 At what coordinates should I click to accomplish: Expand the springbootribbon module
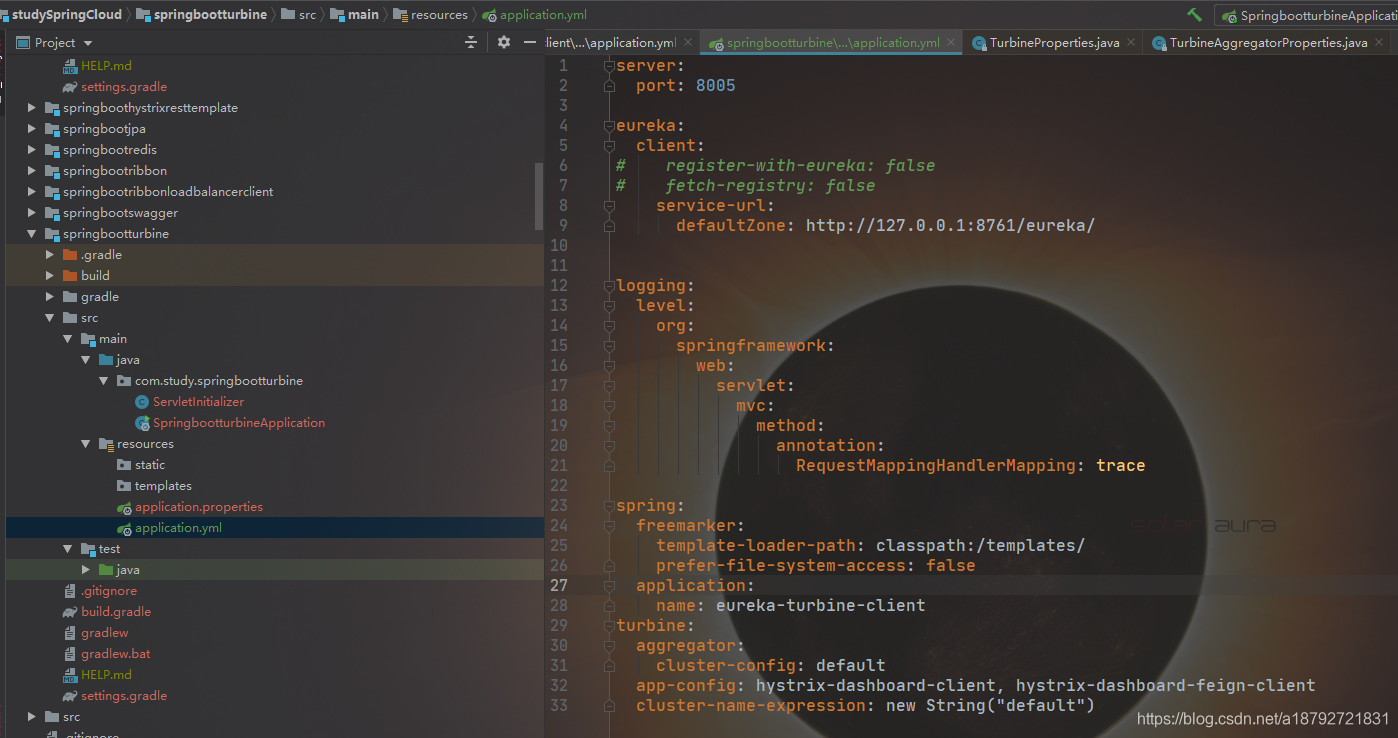(32, 171)
